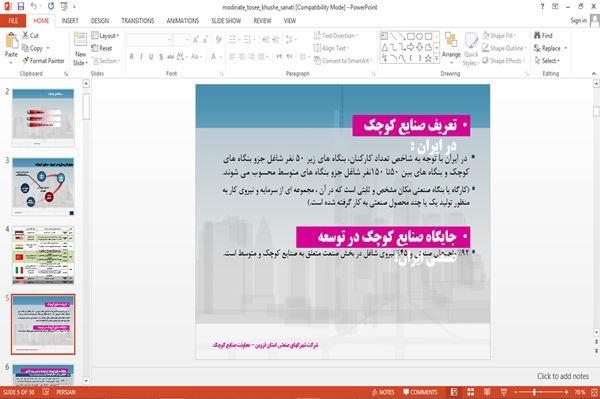Click the Redo icon in quick access toolbar
600x399 pixels.
[51, 7]
